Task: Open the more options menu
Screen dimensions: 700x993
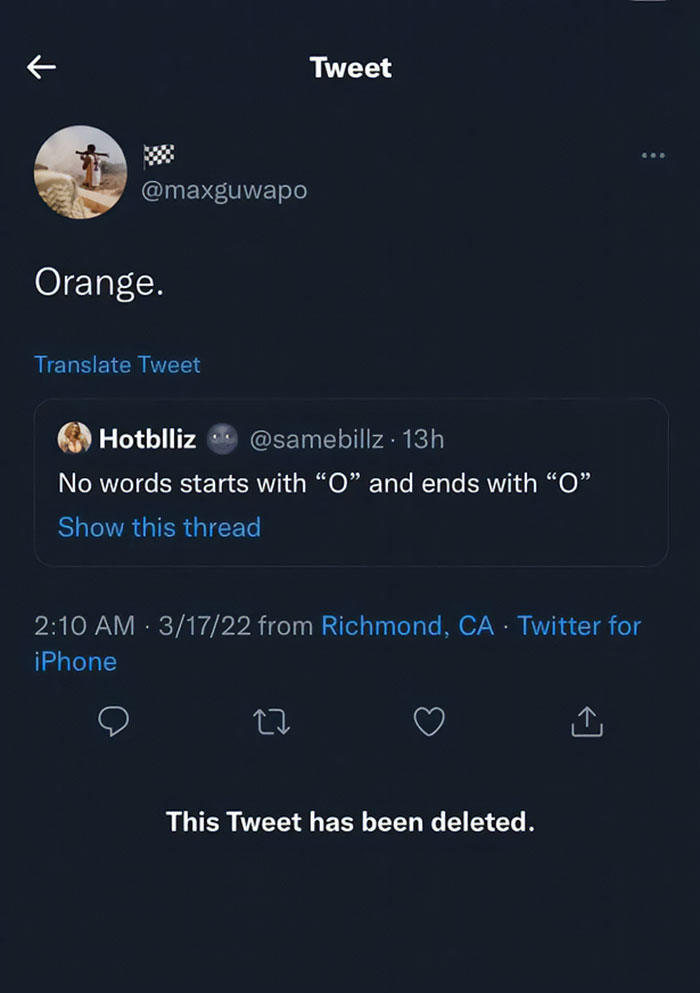Action: click(654, 155)
